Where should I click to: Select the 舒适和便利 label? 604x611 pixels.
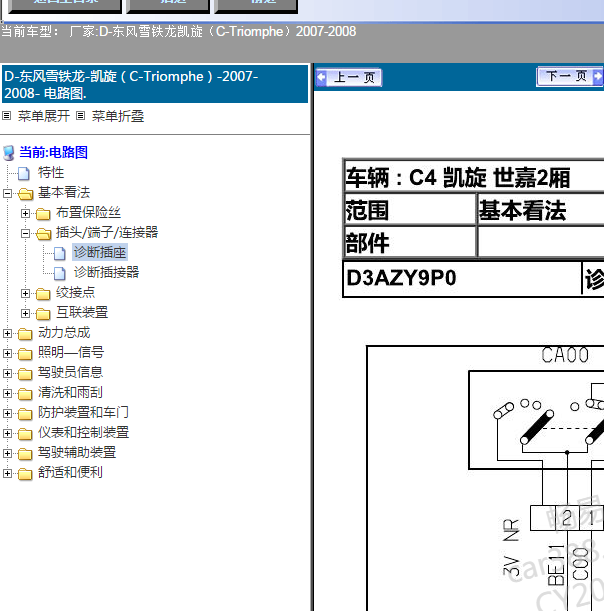pyautogui.click(x=70, y=472)
